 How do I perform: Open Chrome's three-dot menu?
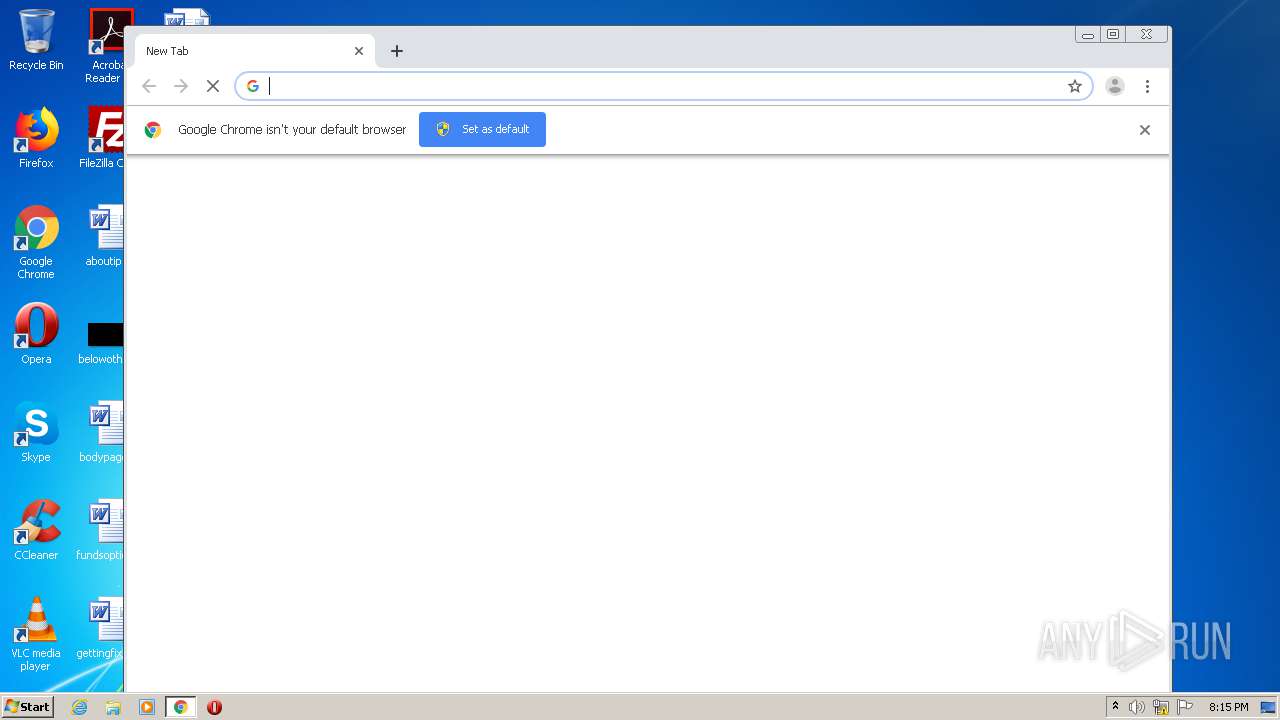(x=1147, y=86)
